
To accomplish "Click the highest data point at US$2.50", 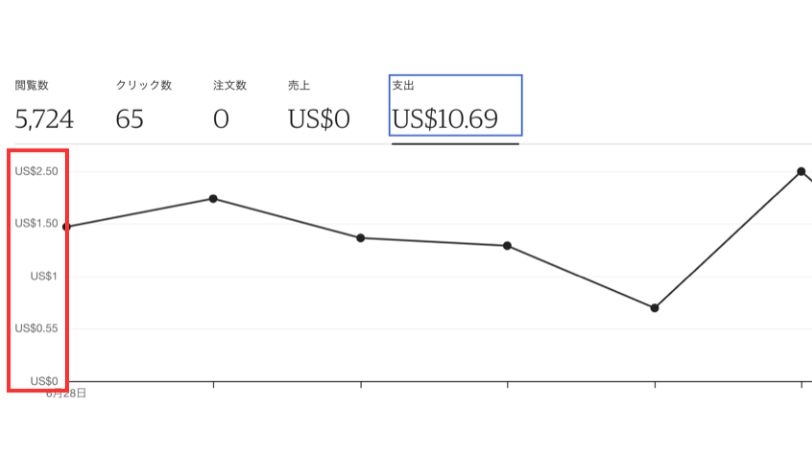I will 801,172.
